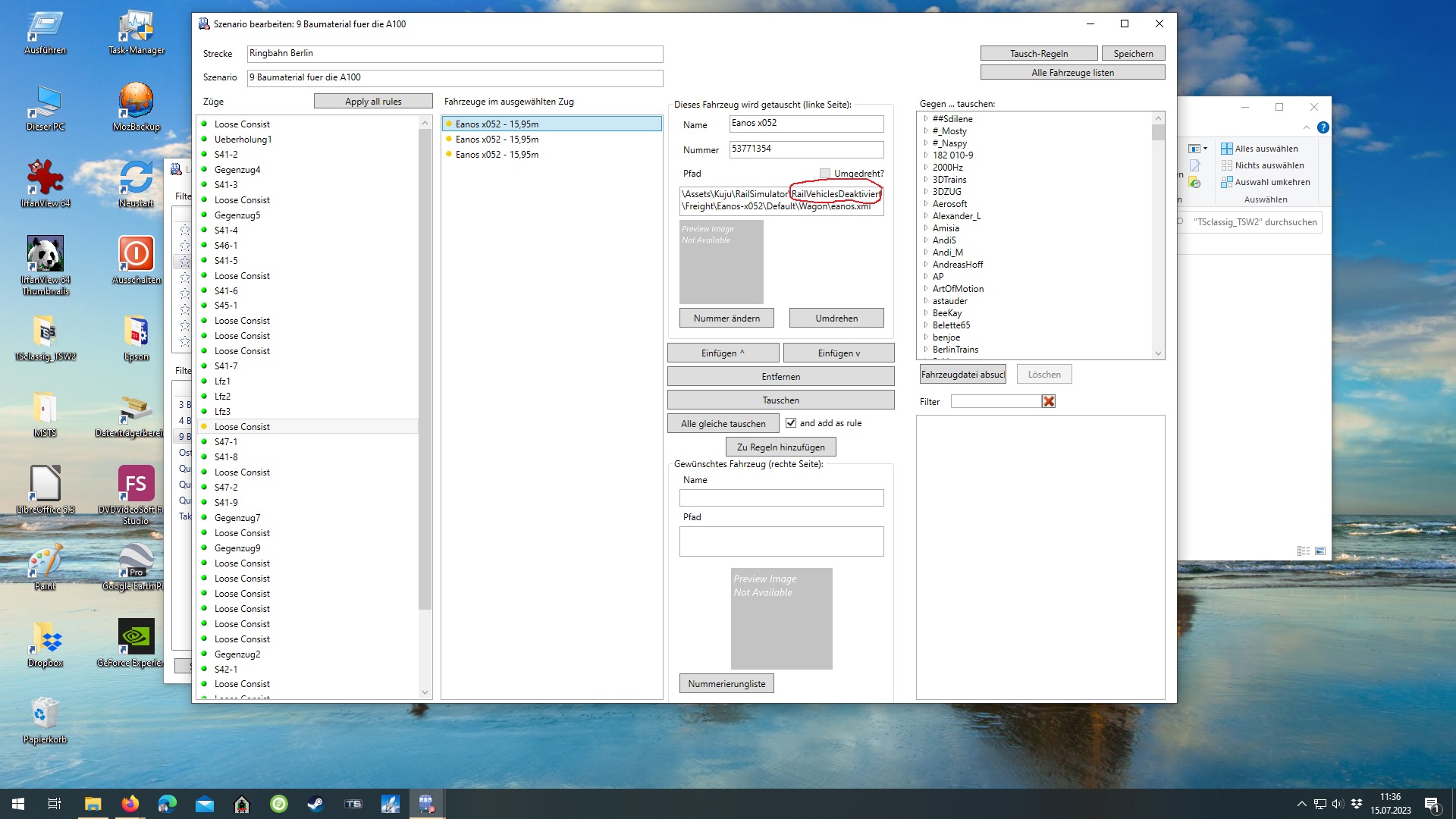
Task: Click the Tauschen button
Action: (780, 400)
